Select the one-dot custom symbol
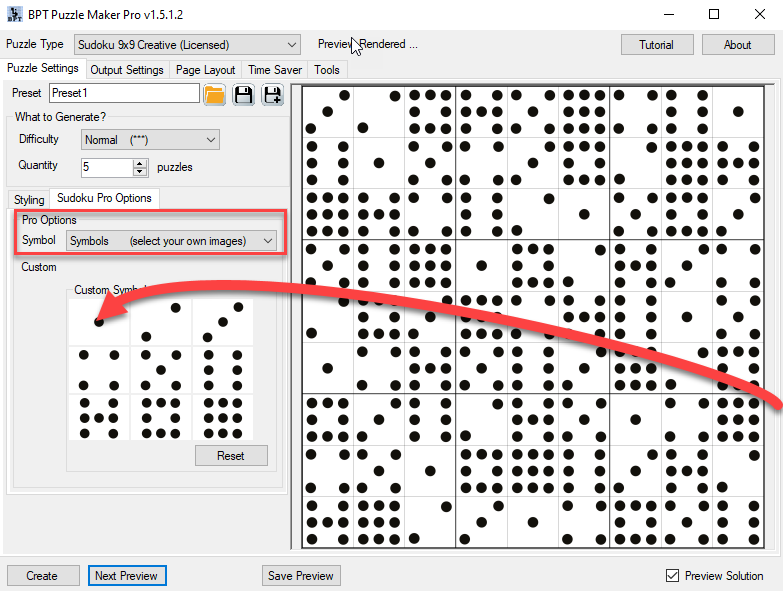The height and width of the screenshot is (591, 783). pos(99,322)
